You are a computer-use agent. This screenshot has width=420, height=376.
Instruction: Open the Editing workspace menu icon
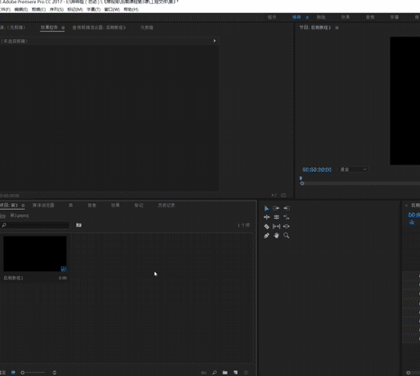[307, 17]
